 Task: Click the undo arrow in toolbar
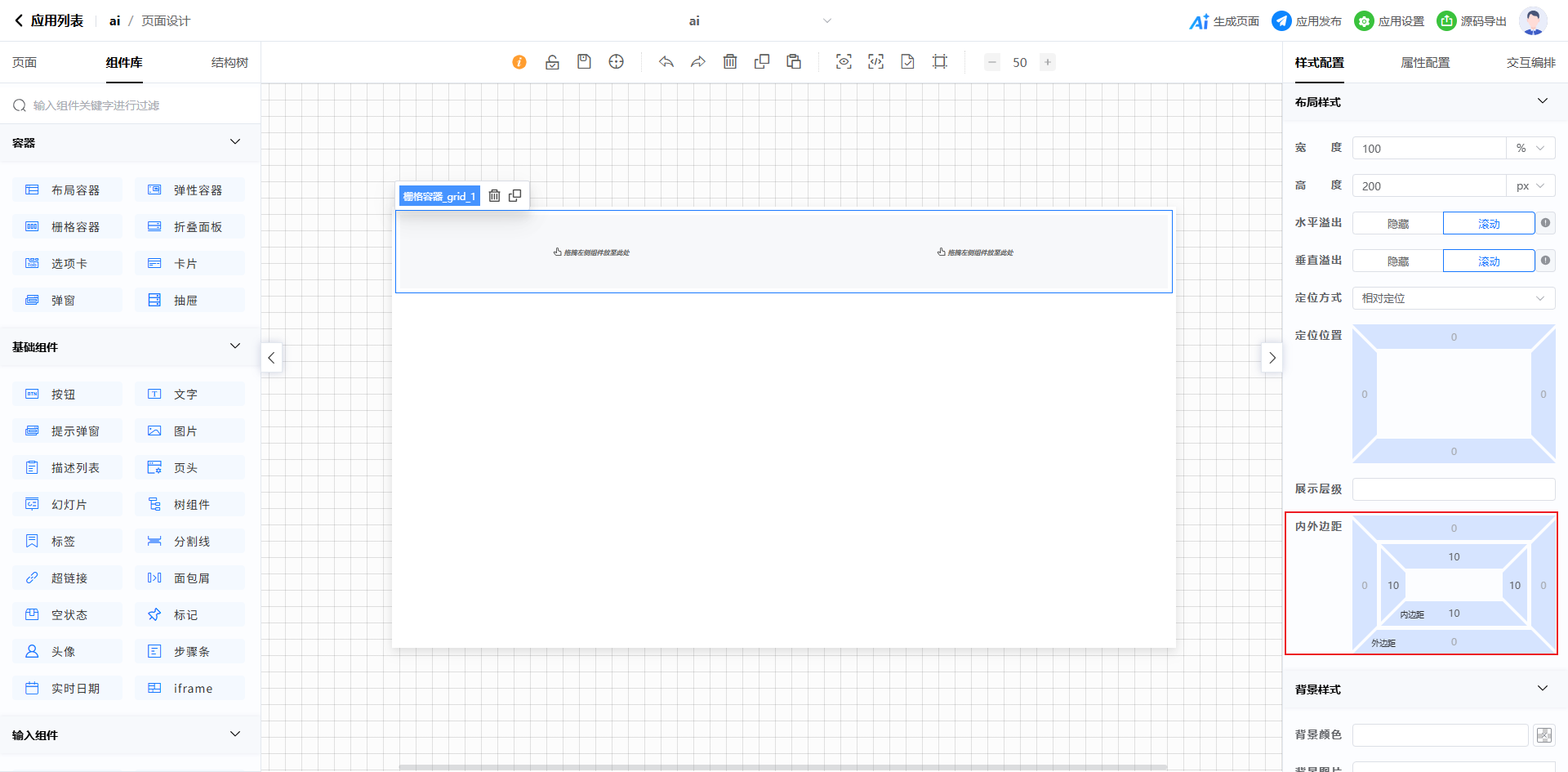666,62
